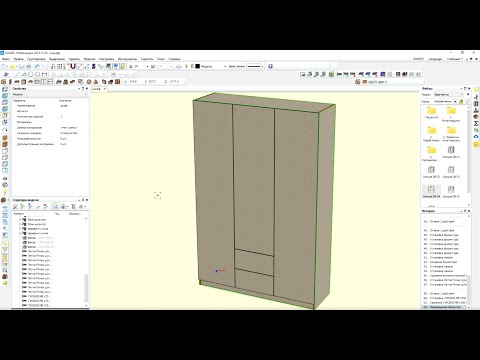Click the black layer color swatch

197,66
